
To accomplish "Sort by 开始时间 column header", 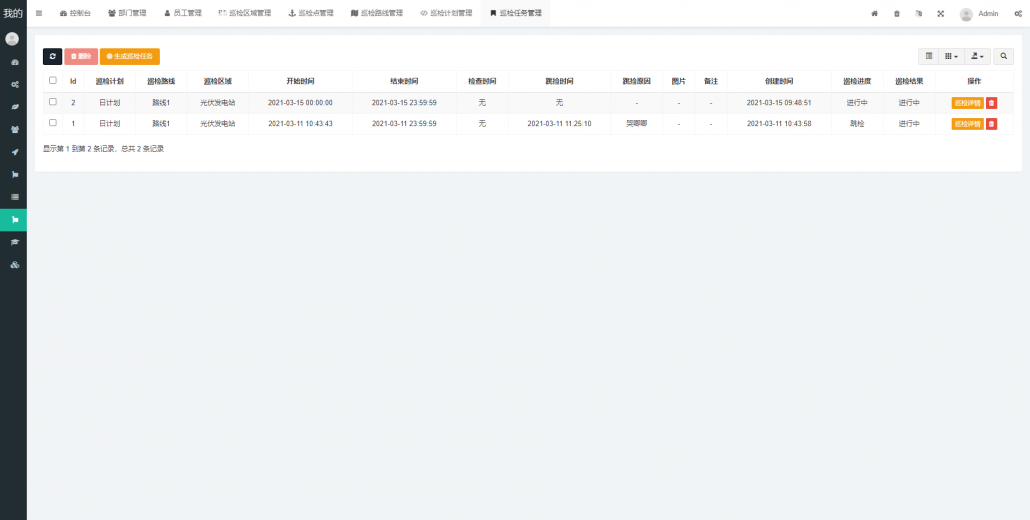I will pos(300,81).
